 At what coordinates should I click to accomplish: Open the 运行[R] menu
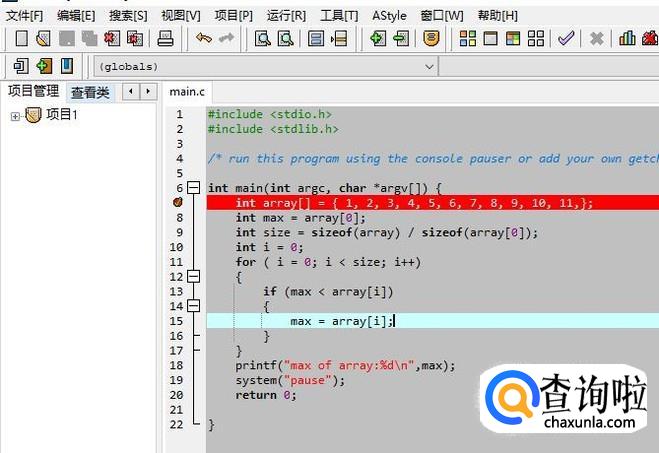[x=286, y=16]
